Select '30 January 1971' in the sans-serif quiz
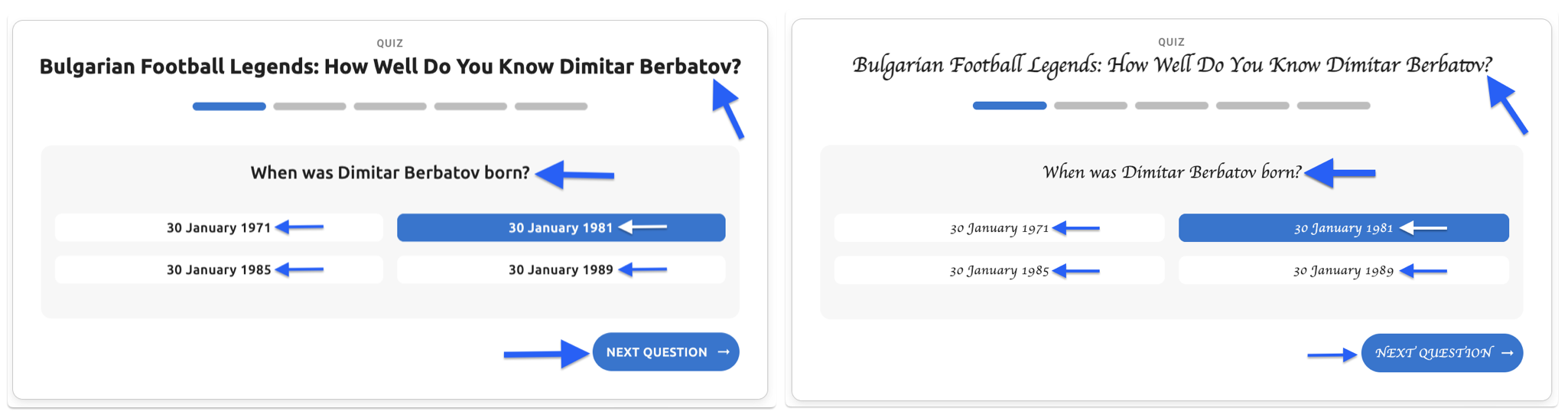This screenshot has width=1568, height=418. coord(219,227)
